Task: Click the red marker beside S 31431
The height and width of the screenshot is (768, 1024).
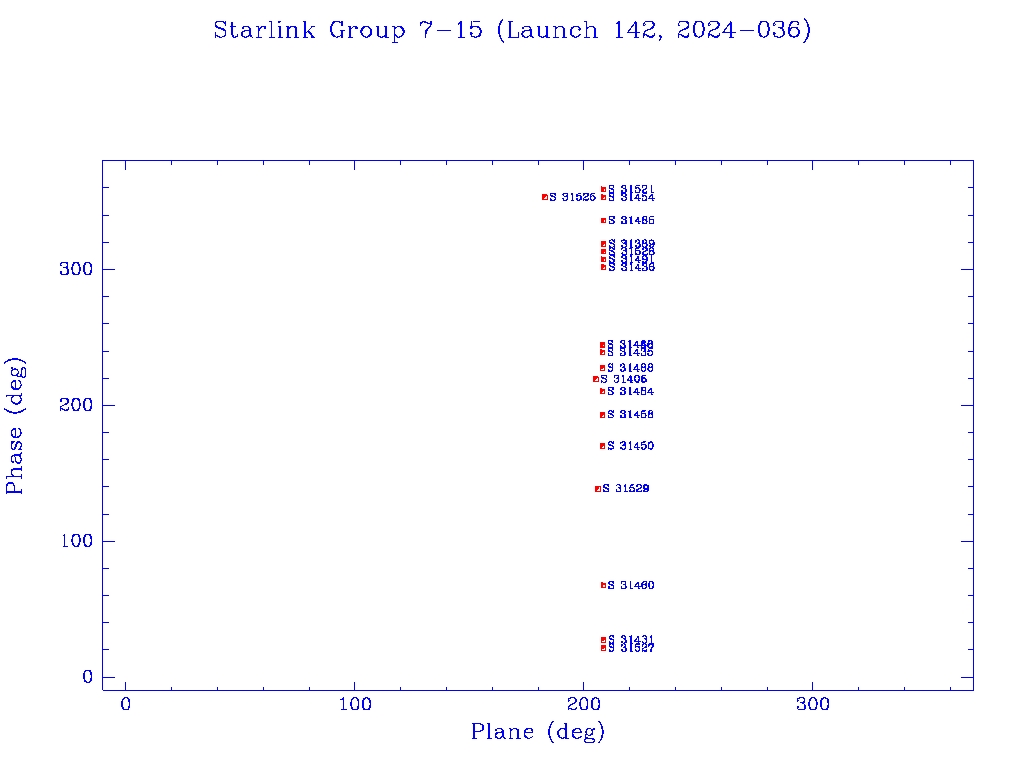Action: (x=603, y=640)
